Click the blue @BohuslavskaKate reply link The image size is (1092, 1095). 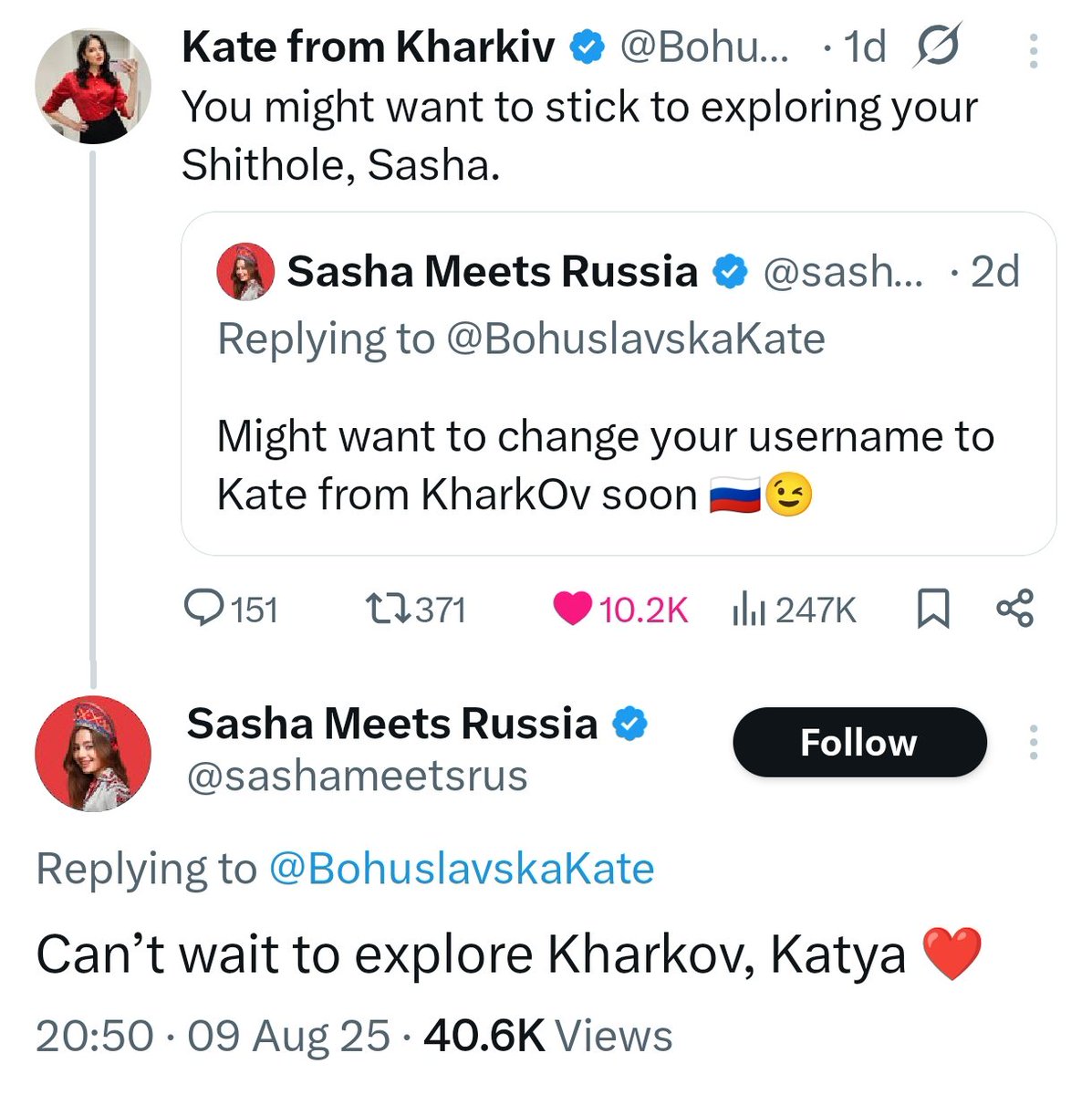click(x=462, y=869)
